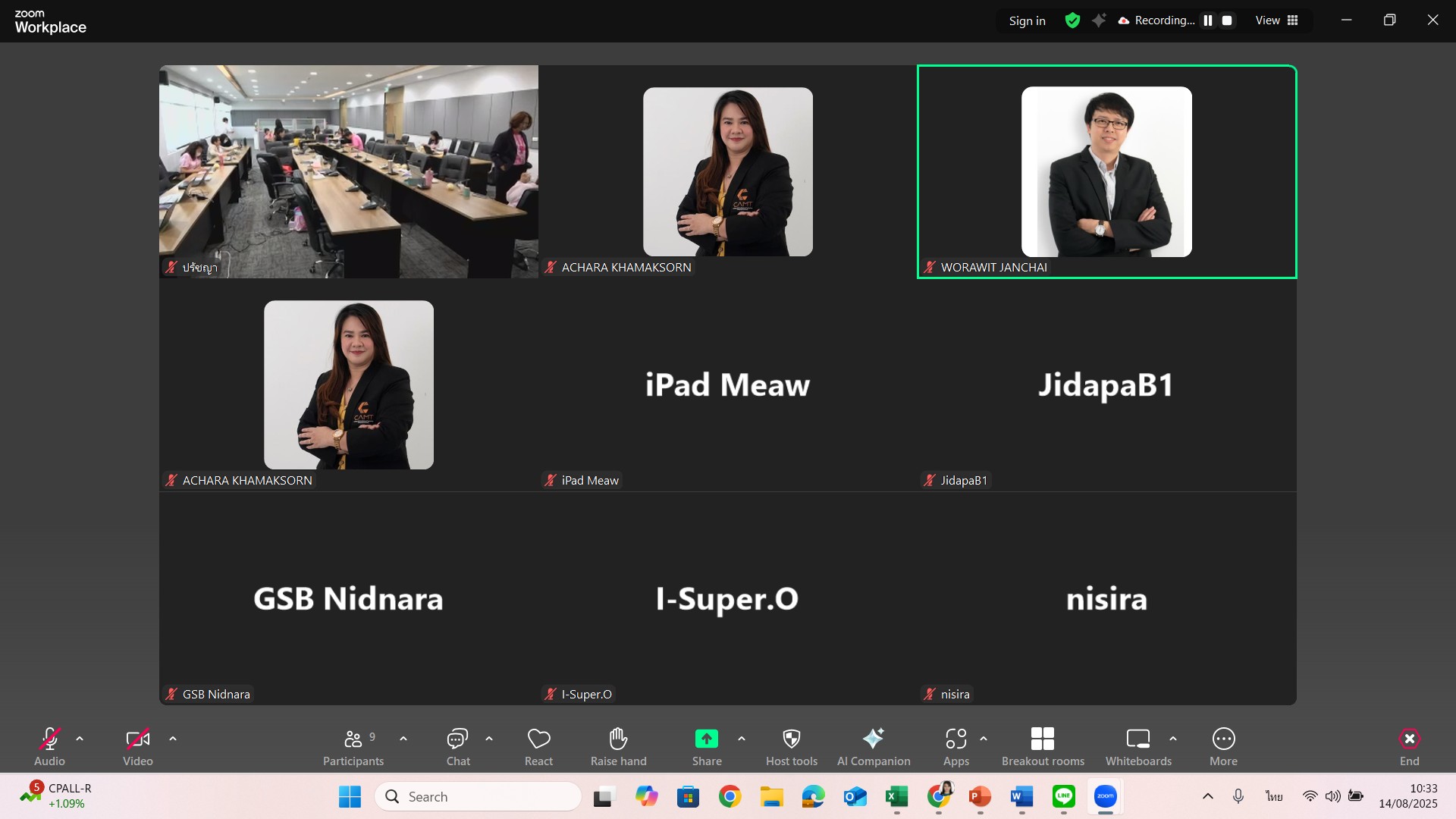The width and height of the screenshot is (1456, 819).
Task: Click the Sign in button
Action: click(x=1027, y=20)
